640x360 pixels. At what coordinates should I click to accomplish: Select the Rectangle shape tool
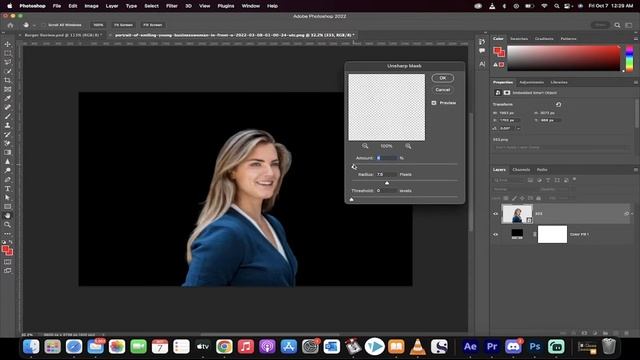pos(7,207)
